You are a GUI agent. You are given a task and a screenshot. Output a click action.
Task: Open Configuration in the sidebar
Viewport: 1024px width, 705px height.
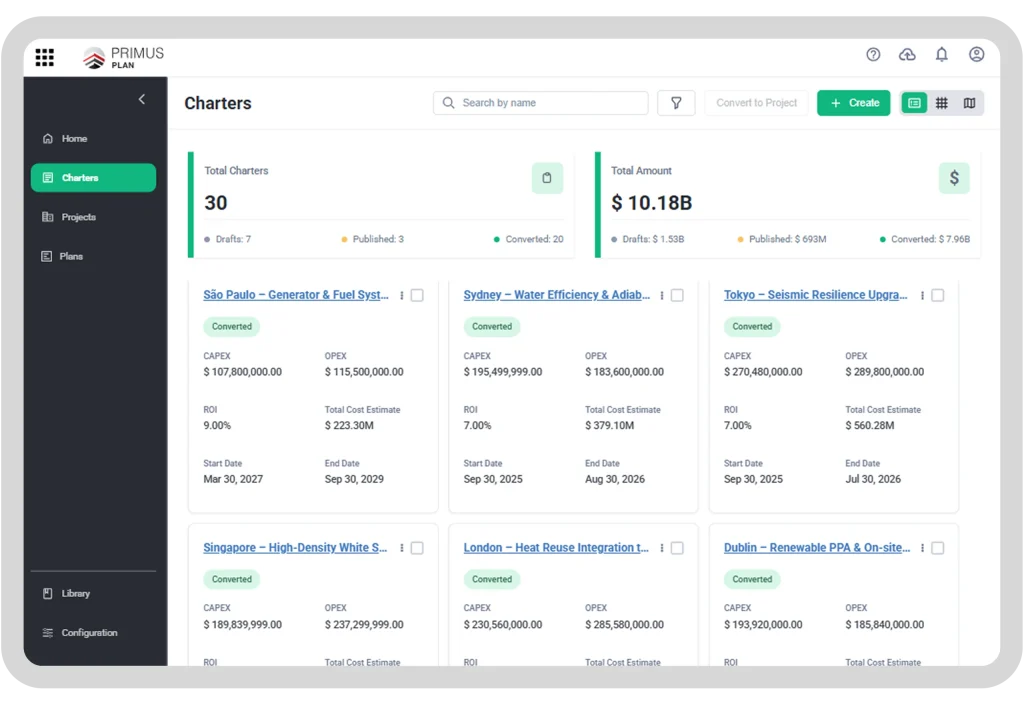coord(93,633)
